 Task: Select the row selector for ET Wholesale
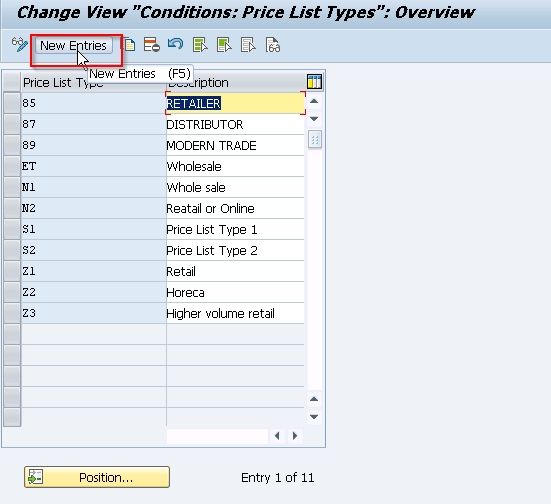pos(12,166)
